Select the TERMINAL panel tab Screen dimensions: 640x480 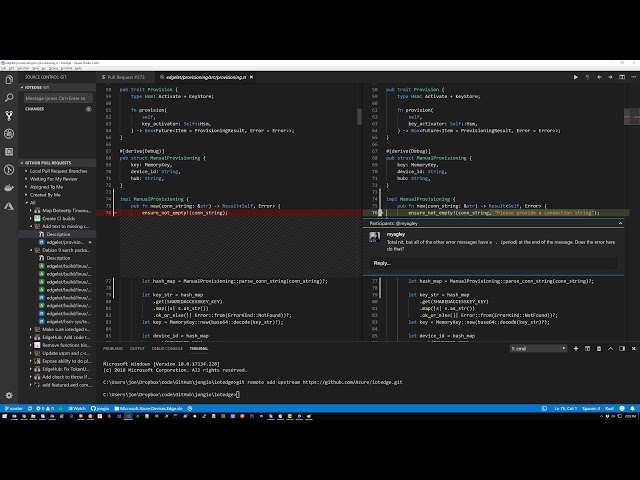coord(199,349)
